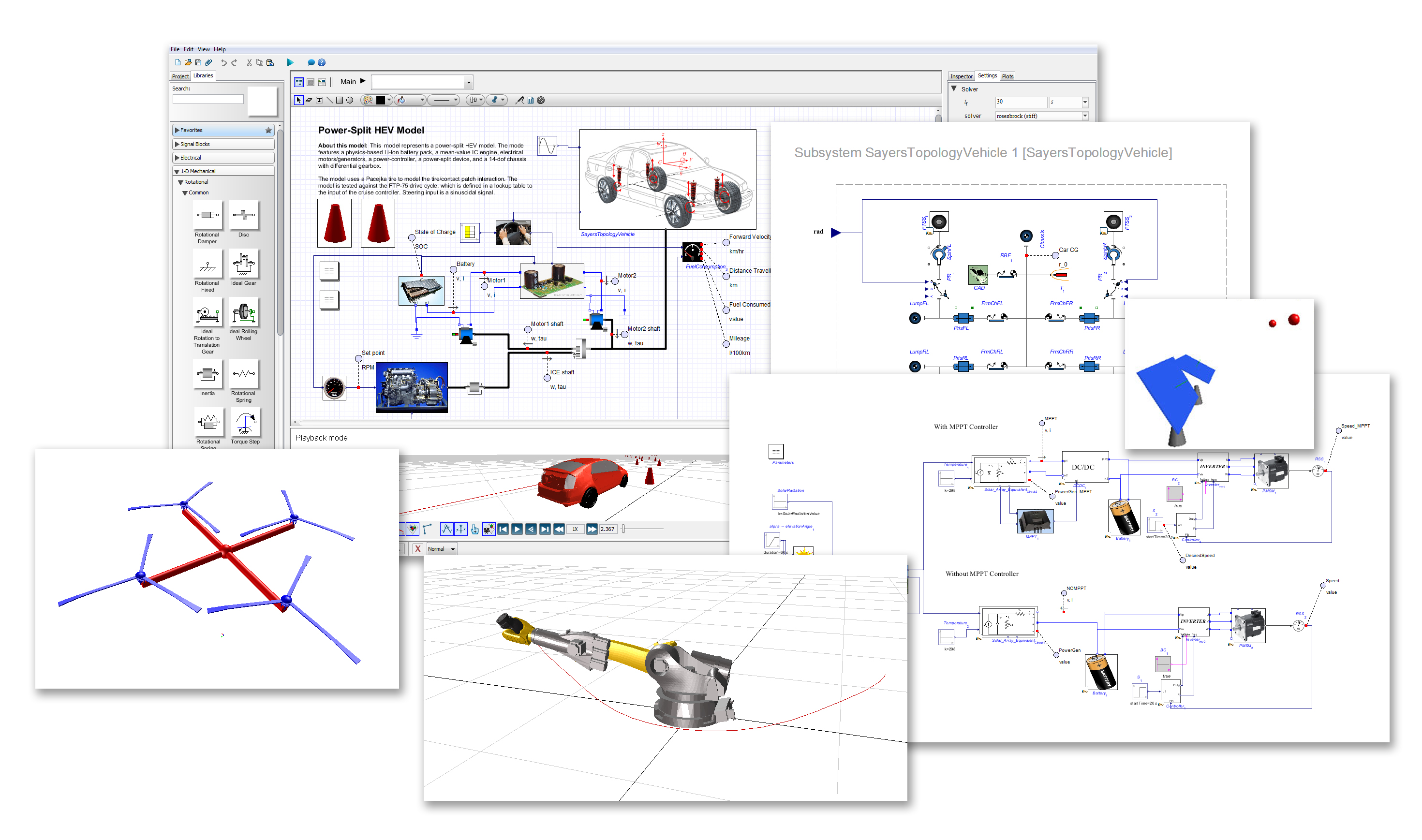Play the 3D animation

pyautogui.click(x=517, y=529)
